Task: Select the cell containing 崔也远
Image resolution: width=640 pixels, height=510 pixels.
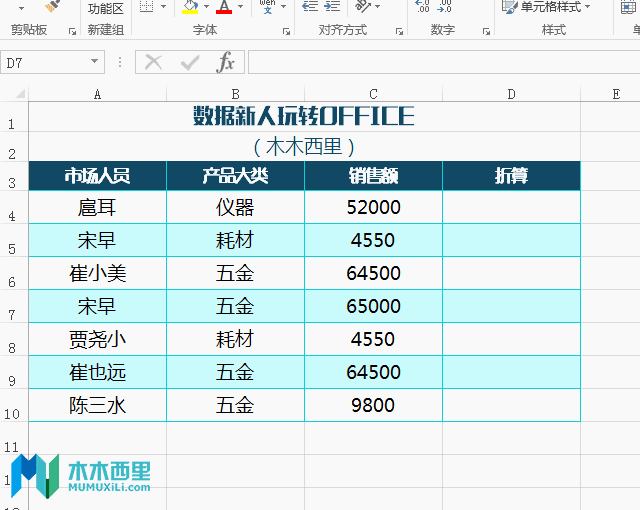Action: coord(98,373)
